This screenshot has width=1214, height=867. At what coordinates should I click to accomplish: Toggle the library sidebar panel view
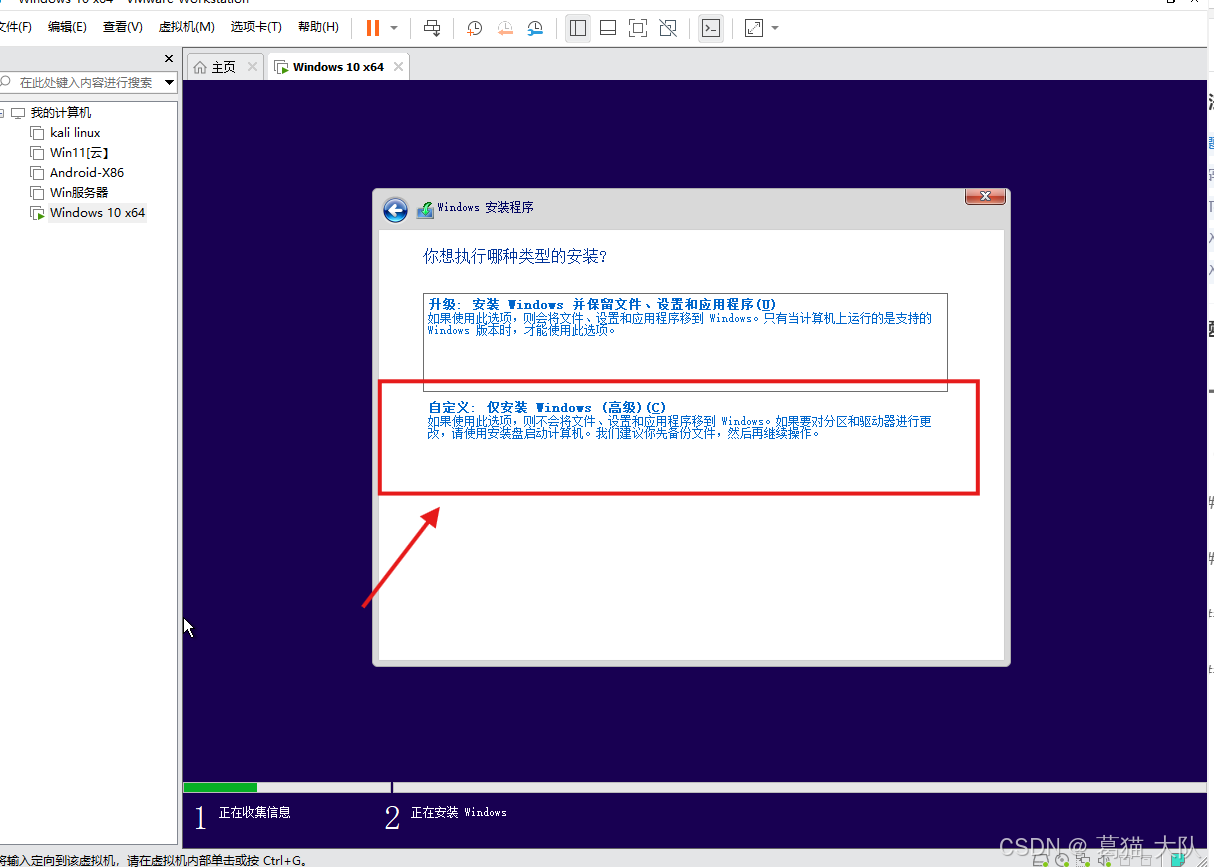578,28
